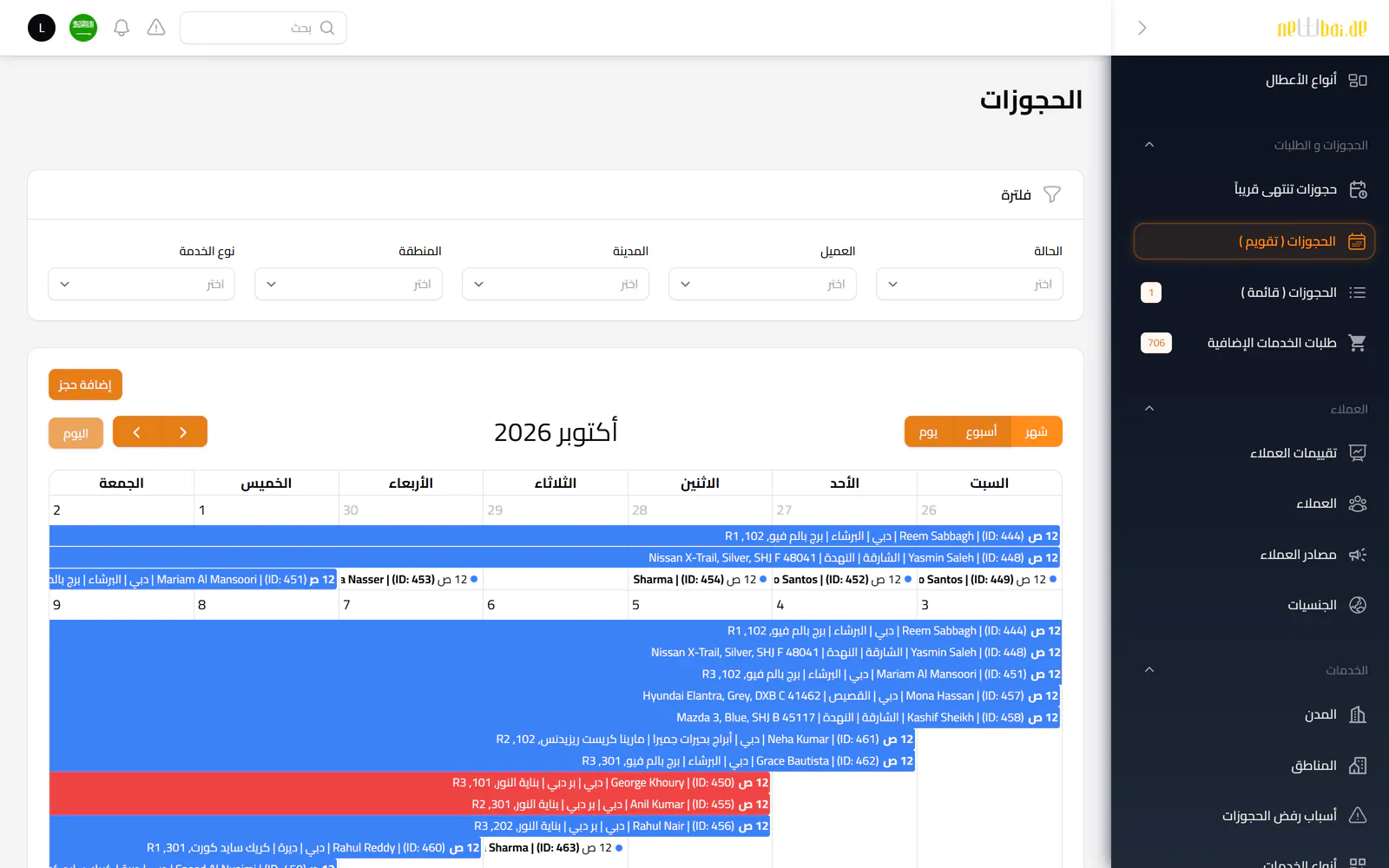This screenshot has width=1389, height=868.
Task: Open تقييمات العملاء ratings icon
Action: coord(1358,453)
